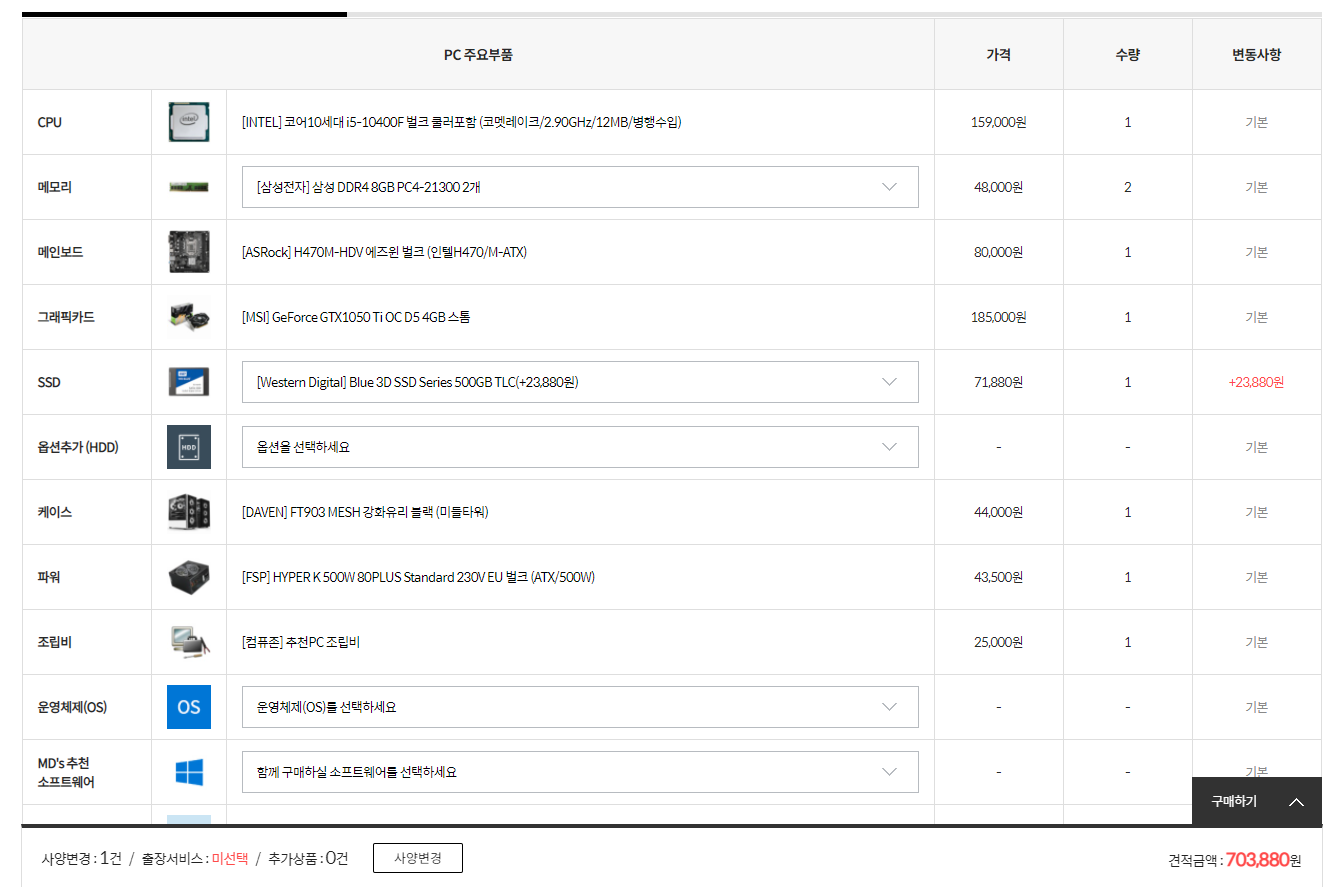
Task: Click the 변동사항 column header
Action: pyautogui.click(x=1256, y=55)
